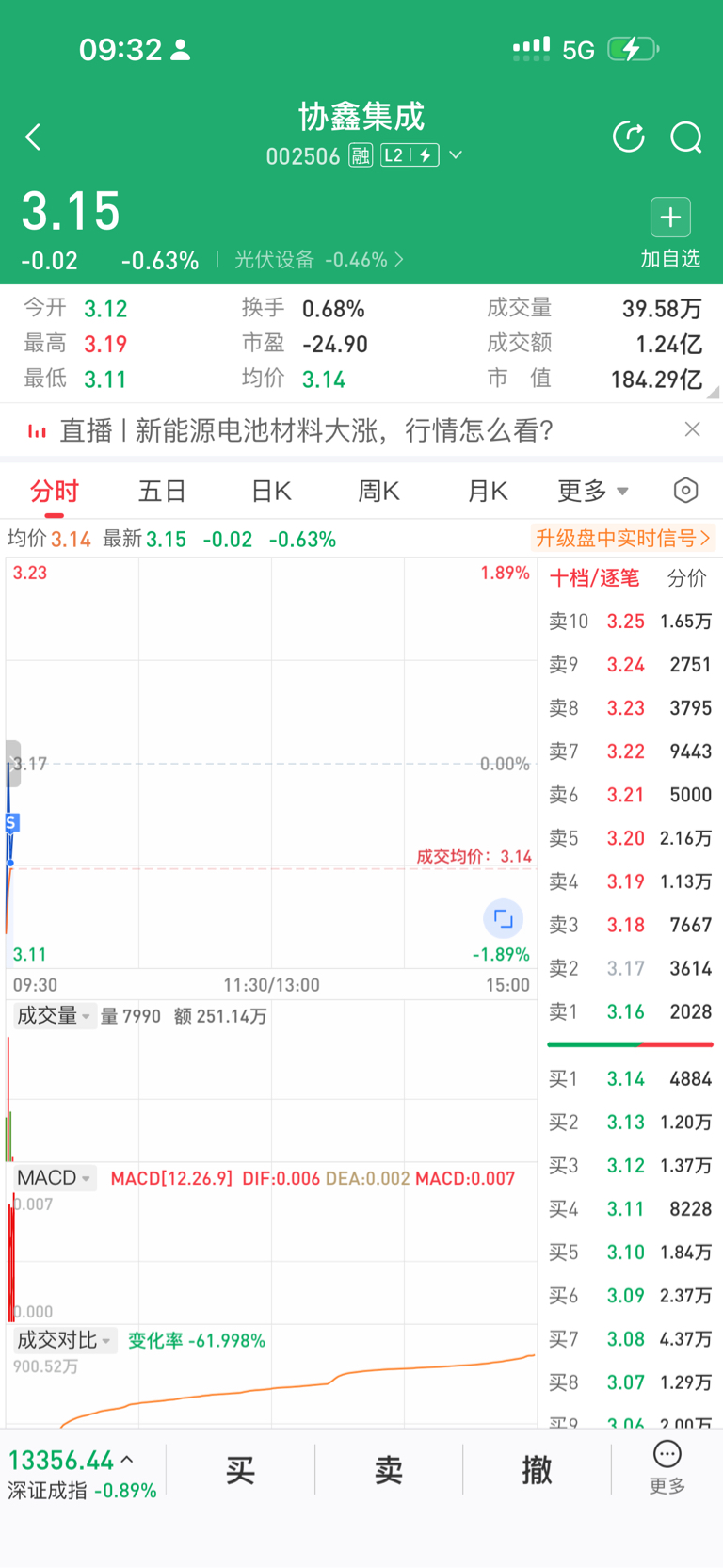Tap 买4 row at 3.11
The height and width of the screenshot is (1568, 723).
coord(630,1208)
